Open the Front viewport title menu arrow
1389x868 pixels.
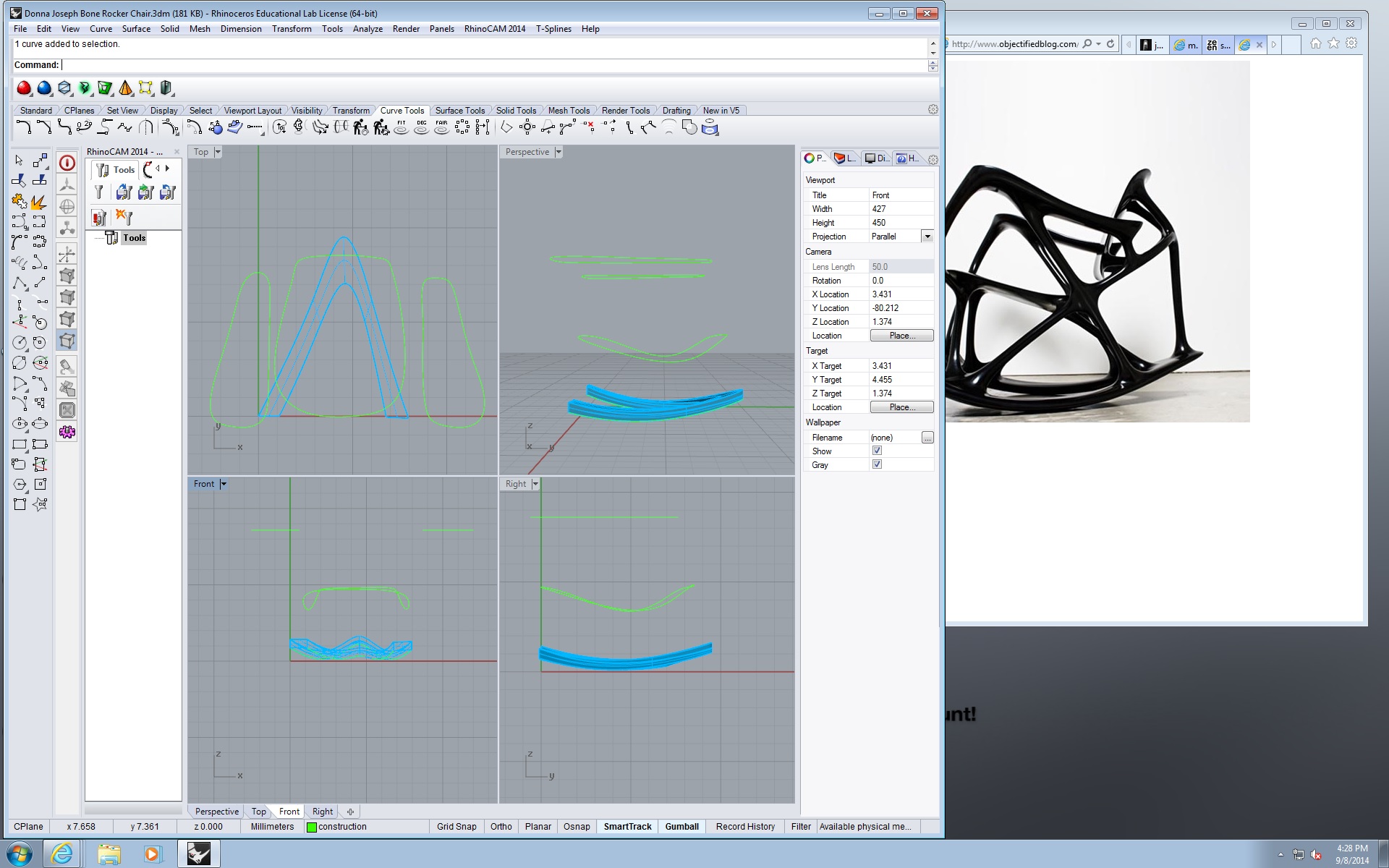point(224,484)
